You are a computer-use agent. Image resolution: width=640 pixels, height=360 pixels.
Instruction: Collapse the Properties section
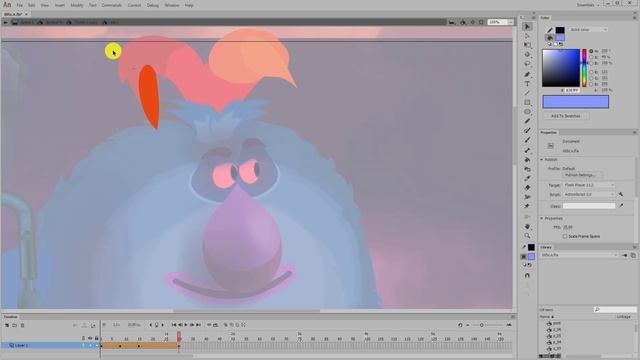pyautogui.click(x=542, y=218)
